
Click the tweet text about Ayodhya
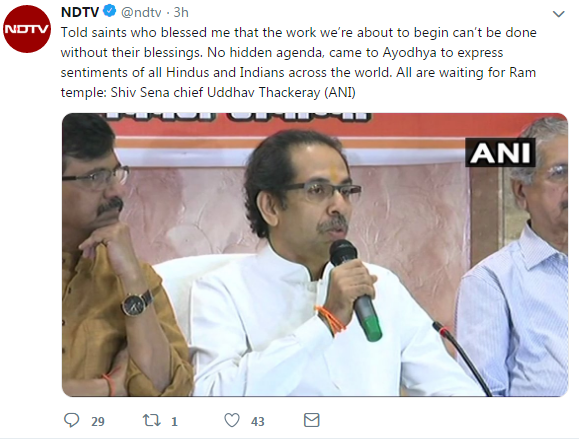pos(298,62)
